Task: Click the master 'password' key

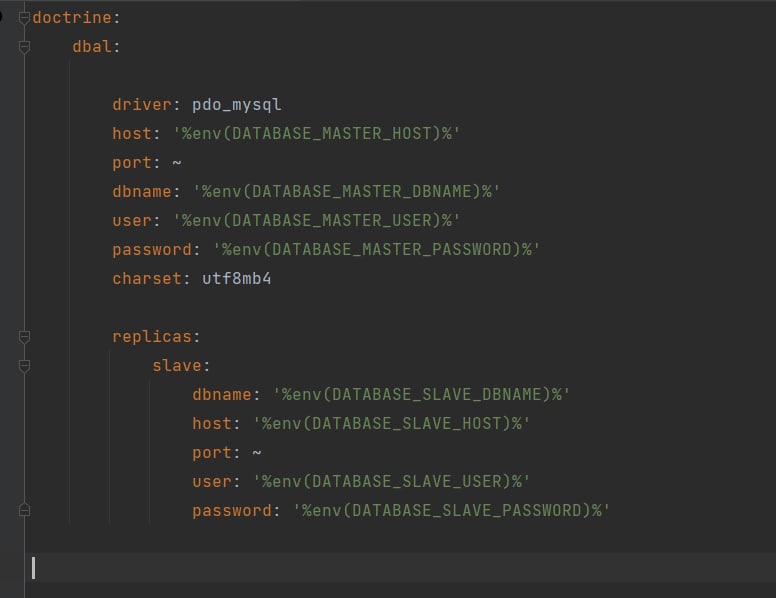Action: (x=152, y=250)
